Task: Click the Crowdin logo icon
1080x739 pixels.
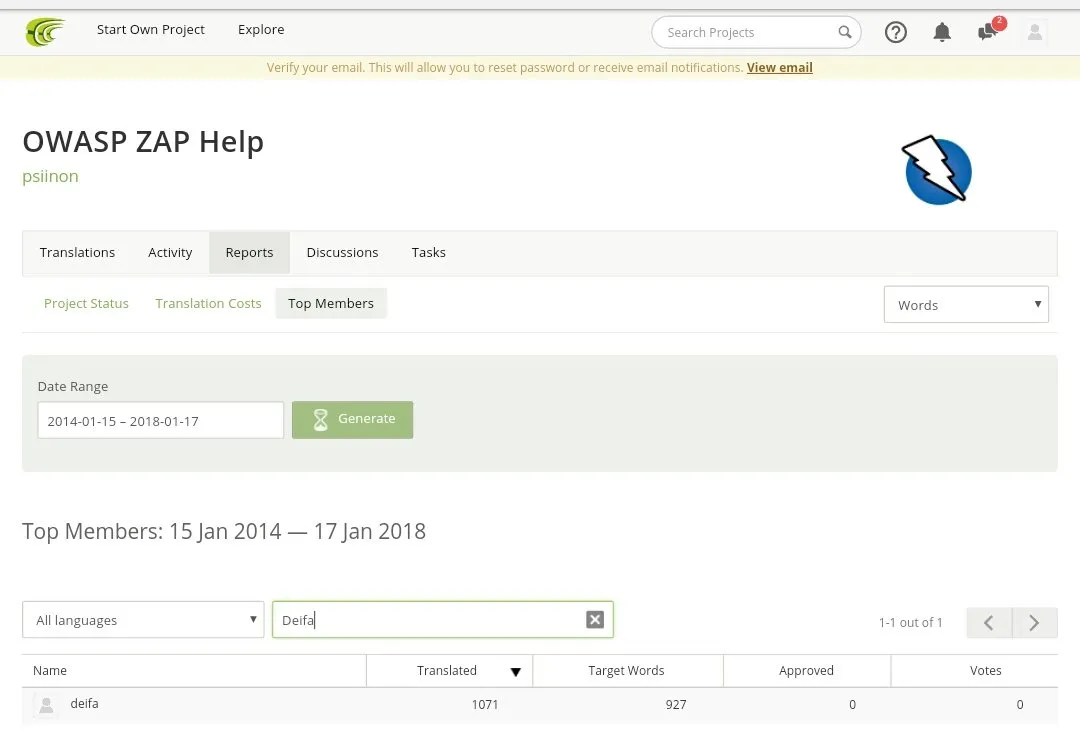Action: (45, 32)
